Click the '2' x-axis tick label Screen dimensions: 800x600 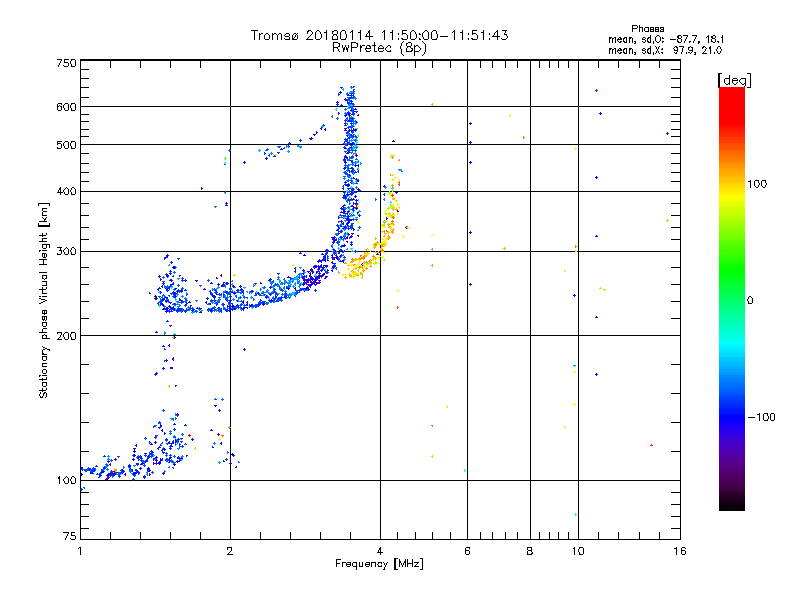click(230, 551)
